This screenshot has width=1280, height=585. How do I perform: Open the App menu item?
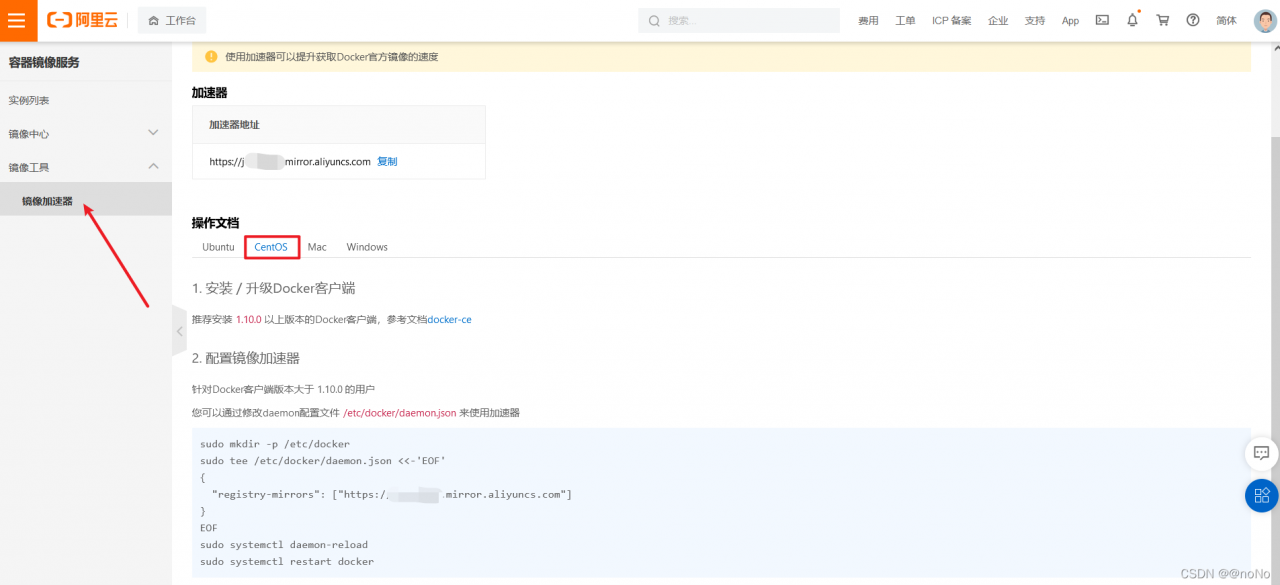[x=1070, y=20]
